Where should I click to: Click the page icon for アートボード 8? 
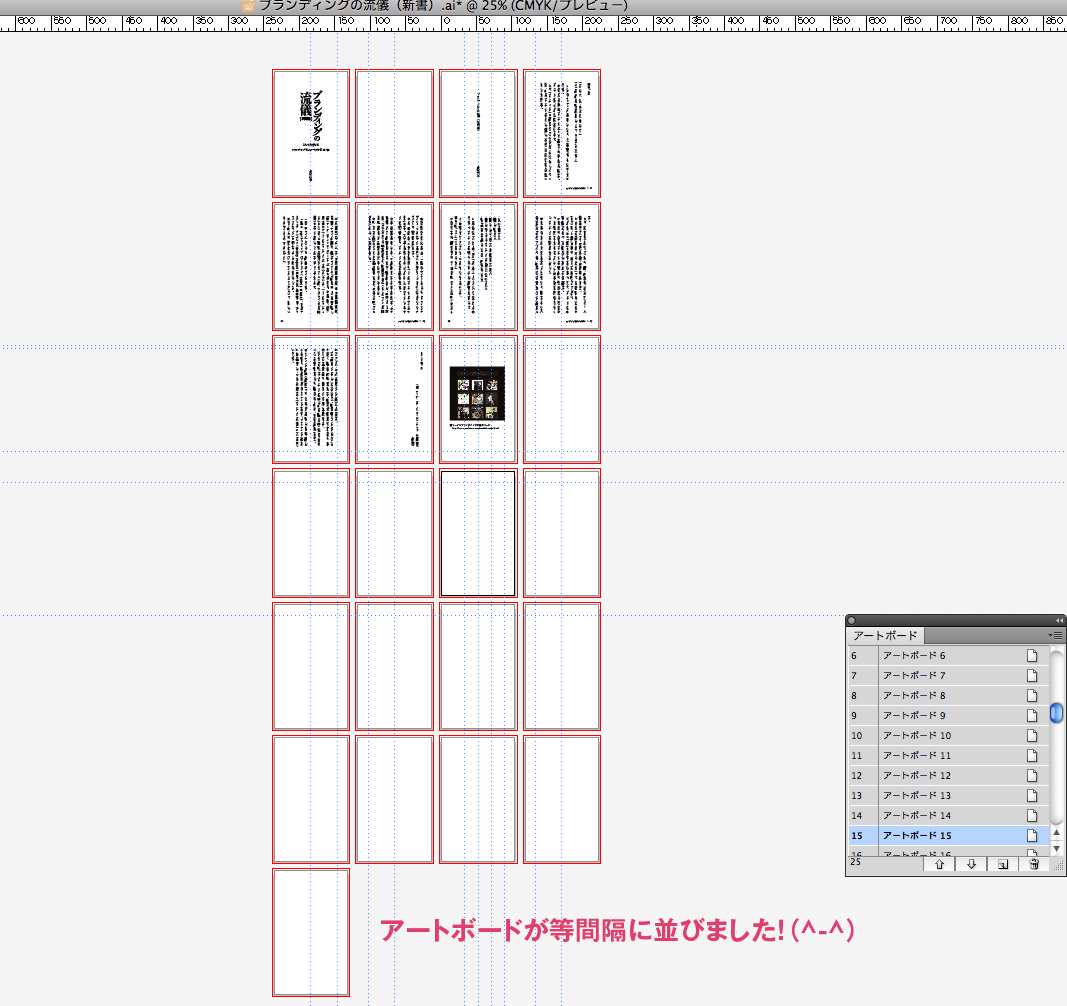click(x=1032, y=696)
